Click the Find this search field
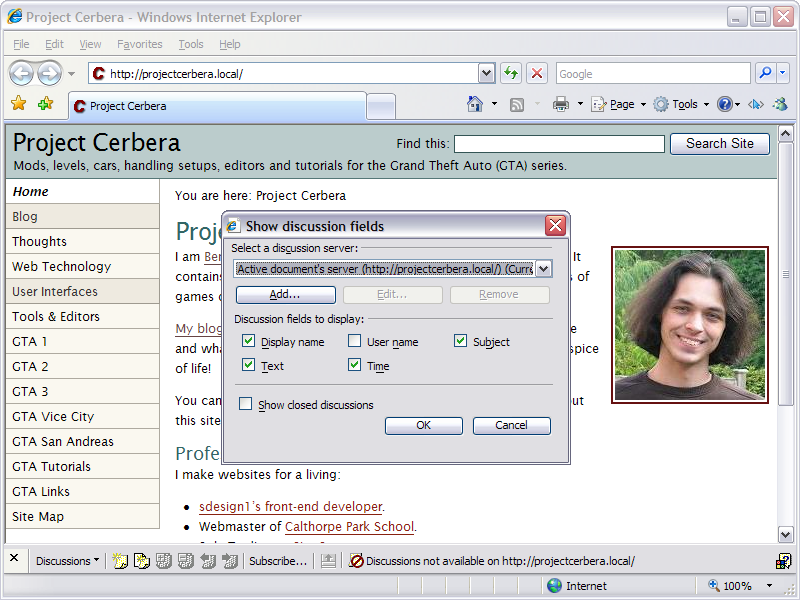This screenshot has width=800, height=600. pos(559,144)
